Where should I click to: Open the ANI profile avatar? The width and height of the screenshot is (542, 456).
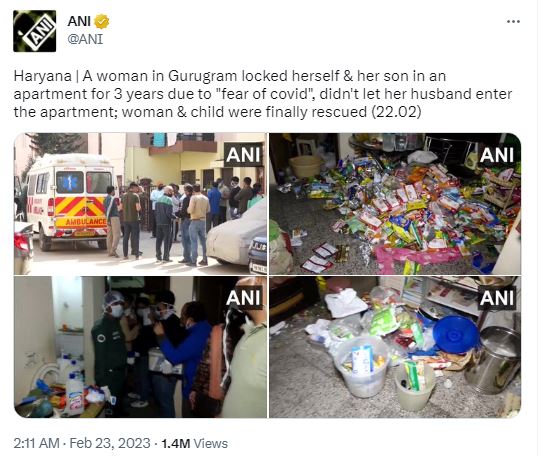point(35,31)
